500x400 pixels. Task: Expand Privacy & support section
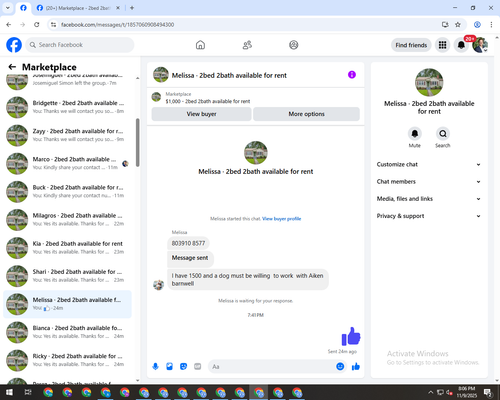point(429,216)
